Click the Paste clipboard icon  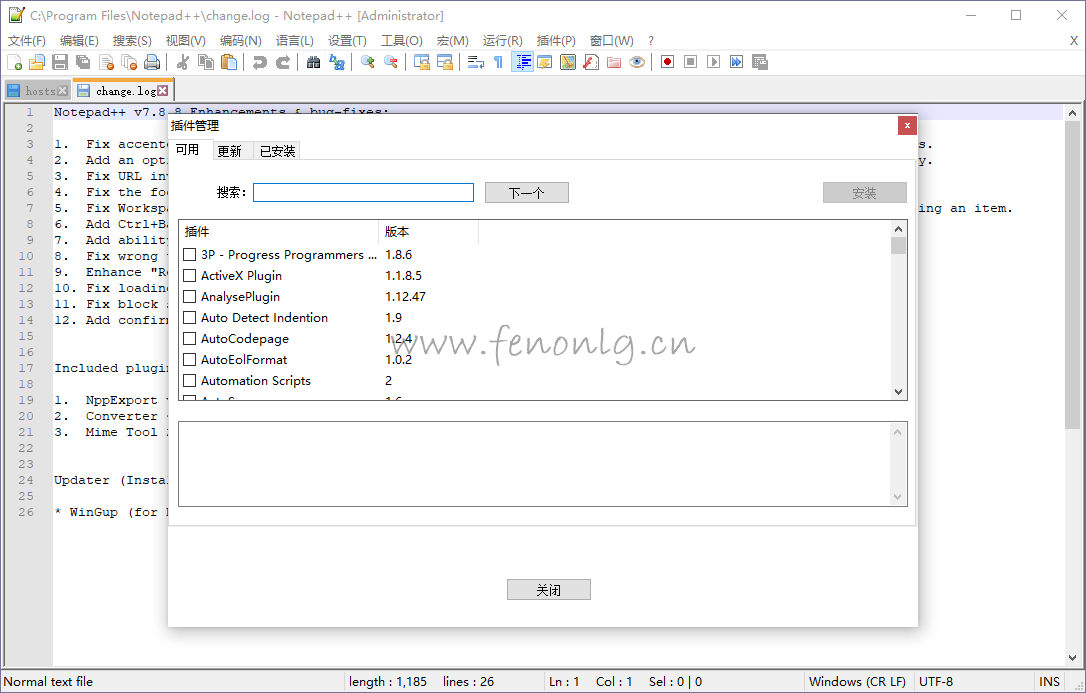tap(229, 62)
